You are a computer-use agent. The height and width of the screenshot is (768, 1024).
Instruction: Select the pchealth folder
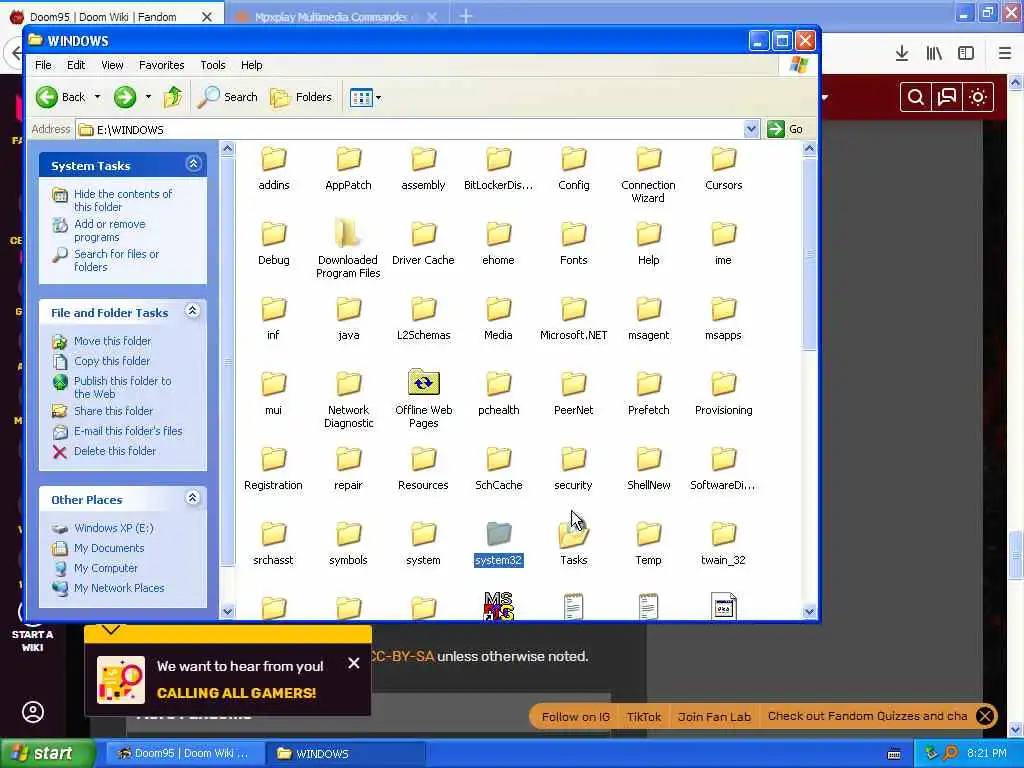click(498, 394)
